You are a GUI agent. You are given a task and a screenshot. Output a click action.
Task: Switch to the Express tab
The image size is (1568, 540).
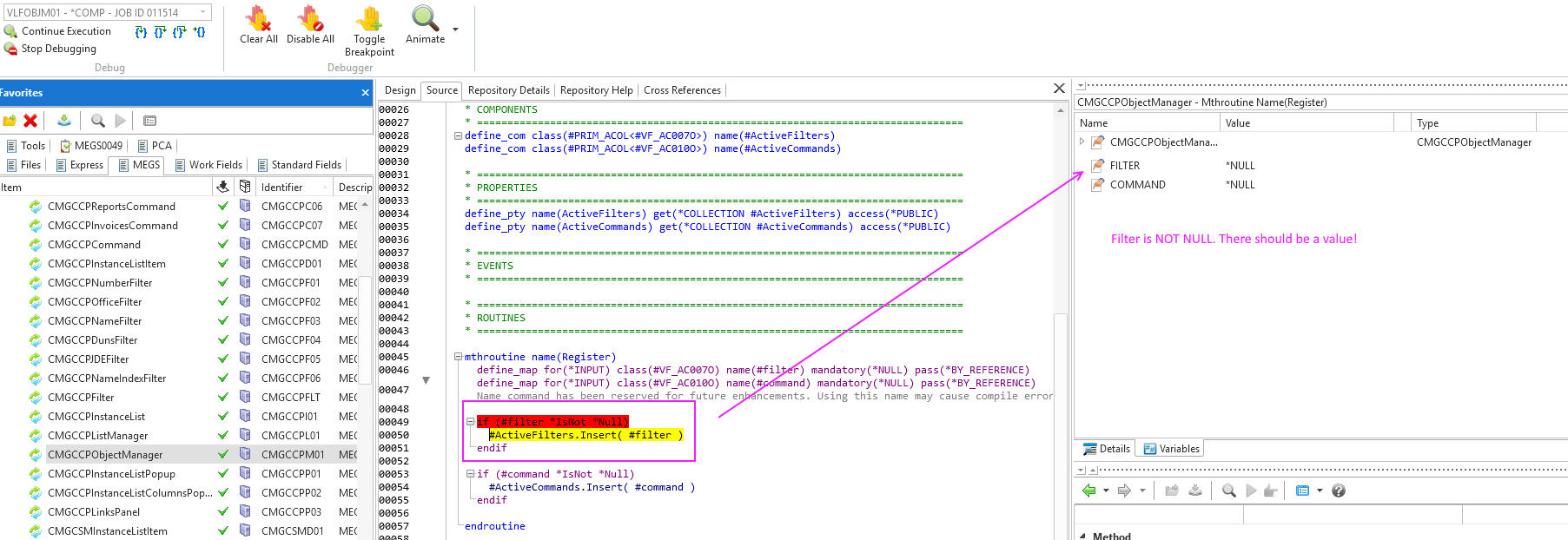click(x=79, y=165)
